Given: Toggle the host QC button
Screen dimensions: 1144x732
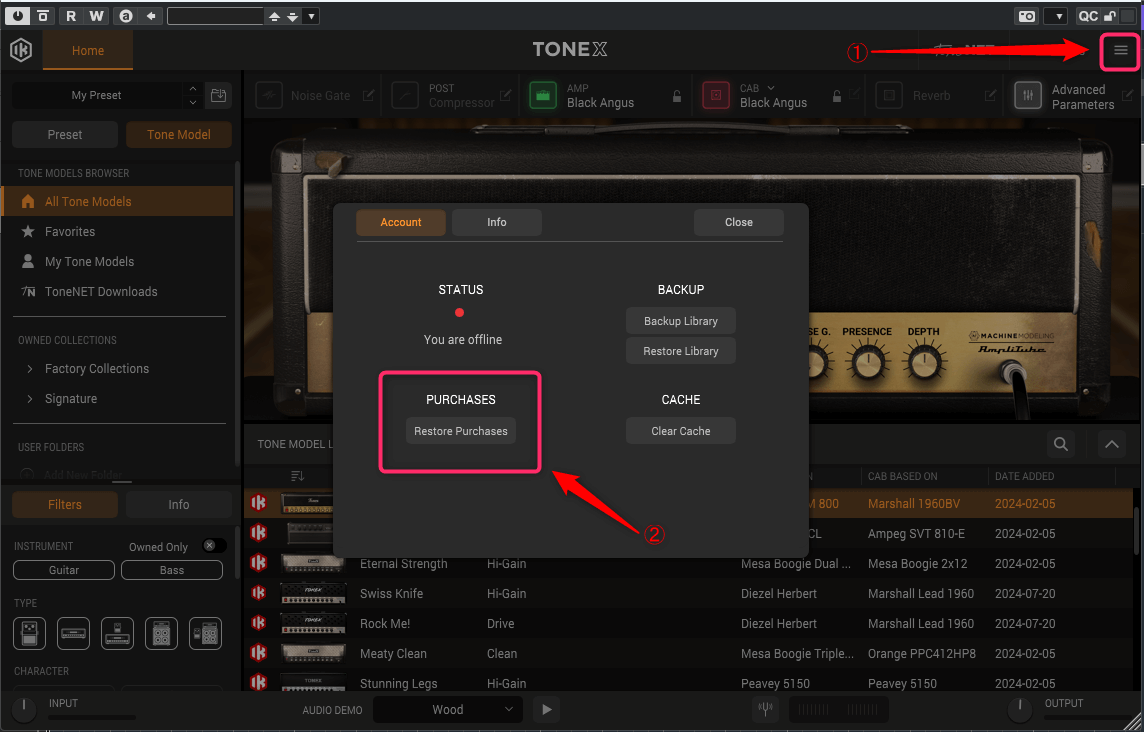Looking at the screenshot, I should click(1088, 16).
